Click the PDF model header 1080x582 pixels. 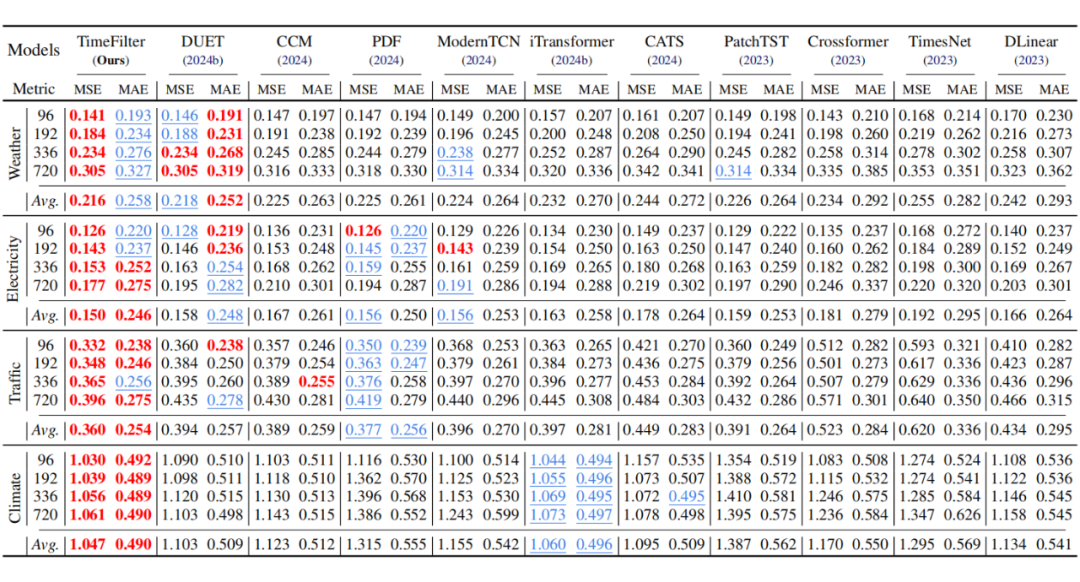point(386,42)
